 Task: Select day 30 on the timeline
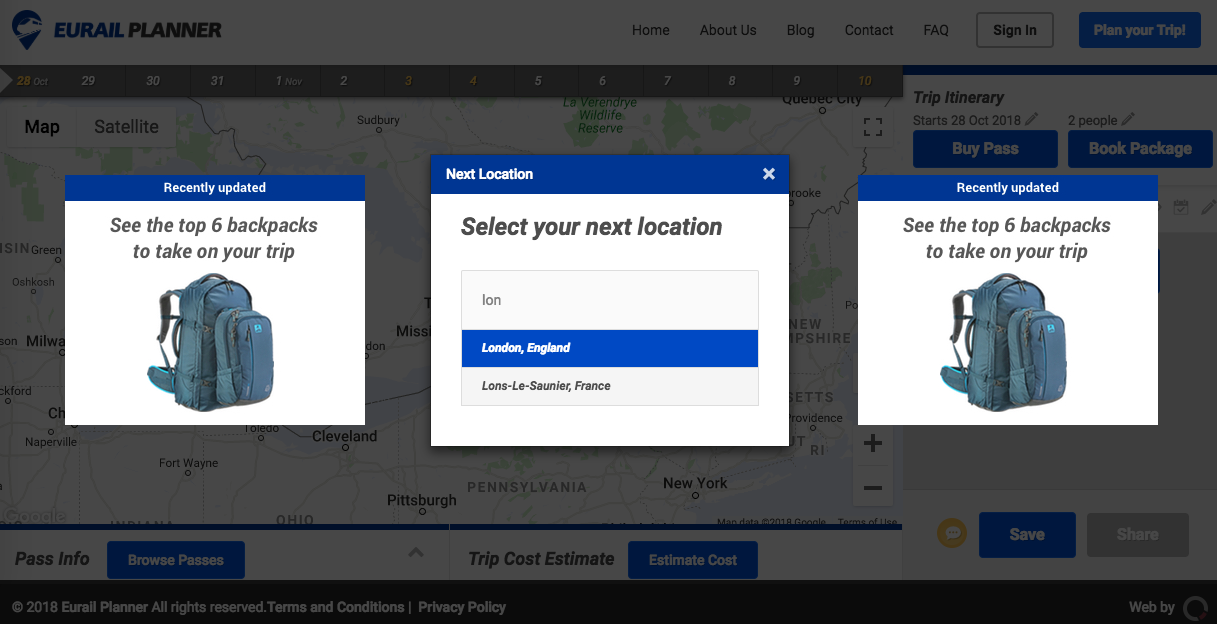pyautogui.click(x=153, y=81)
